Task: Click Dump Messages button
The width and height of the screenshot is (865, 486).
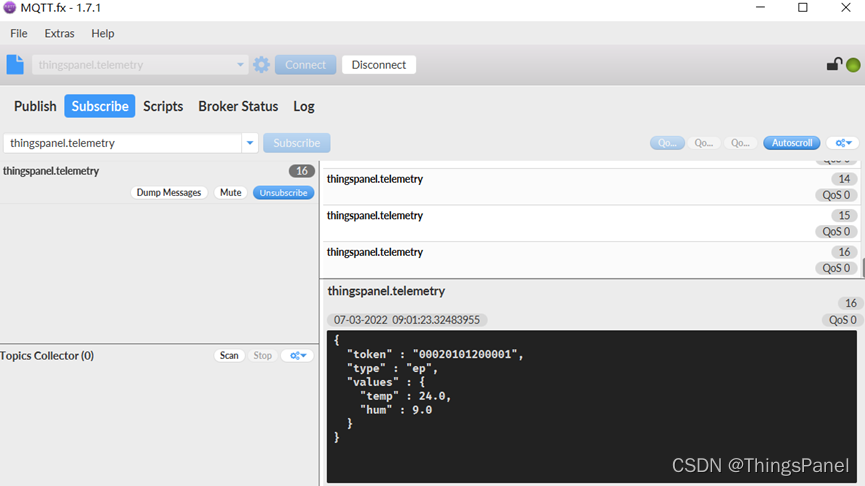Action: coord(169,193)
